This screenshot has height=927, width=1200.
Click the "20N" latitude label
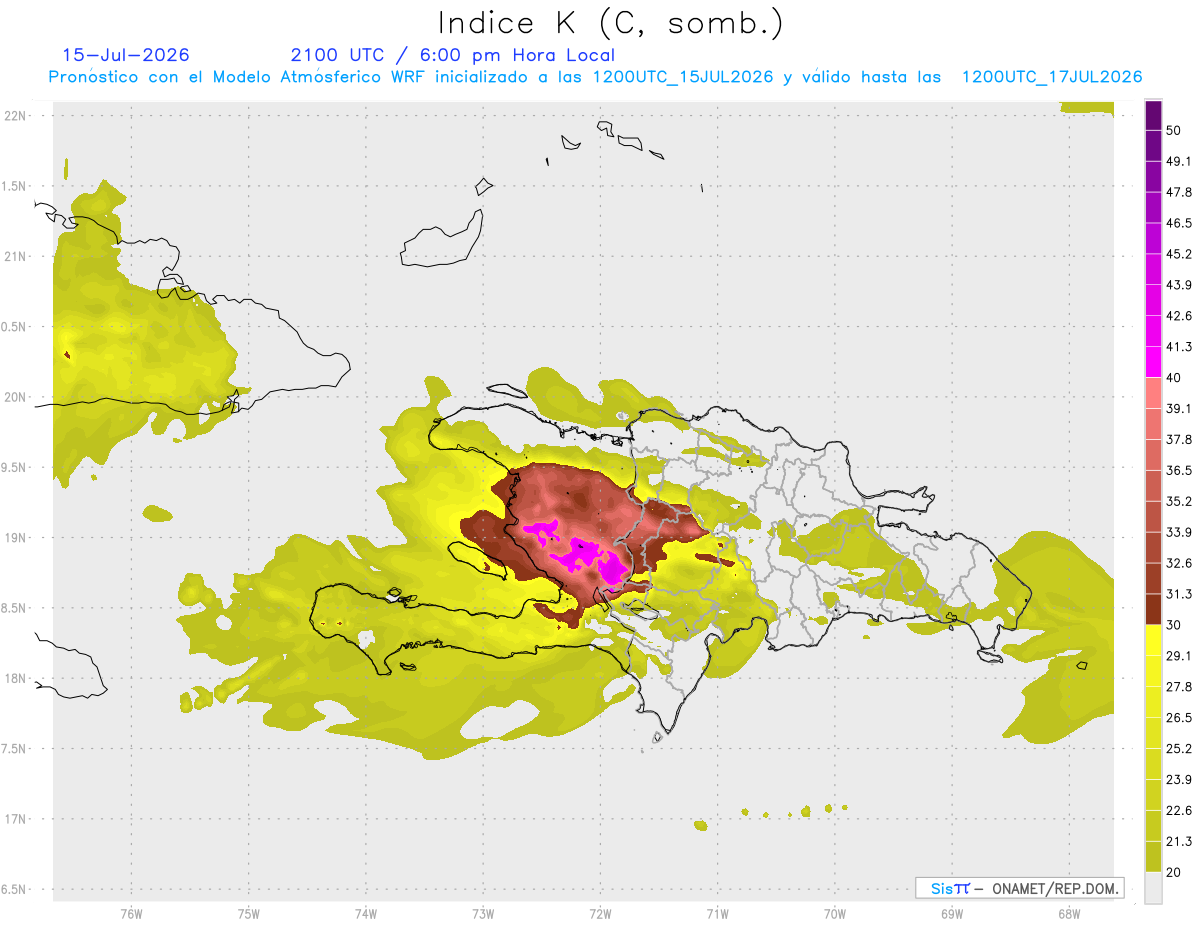point(17,397)
